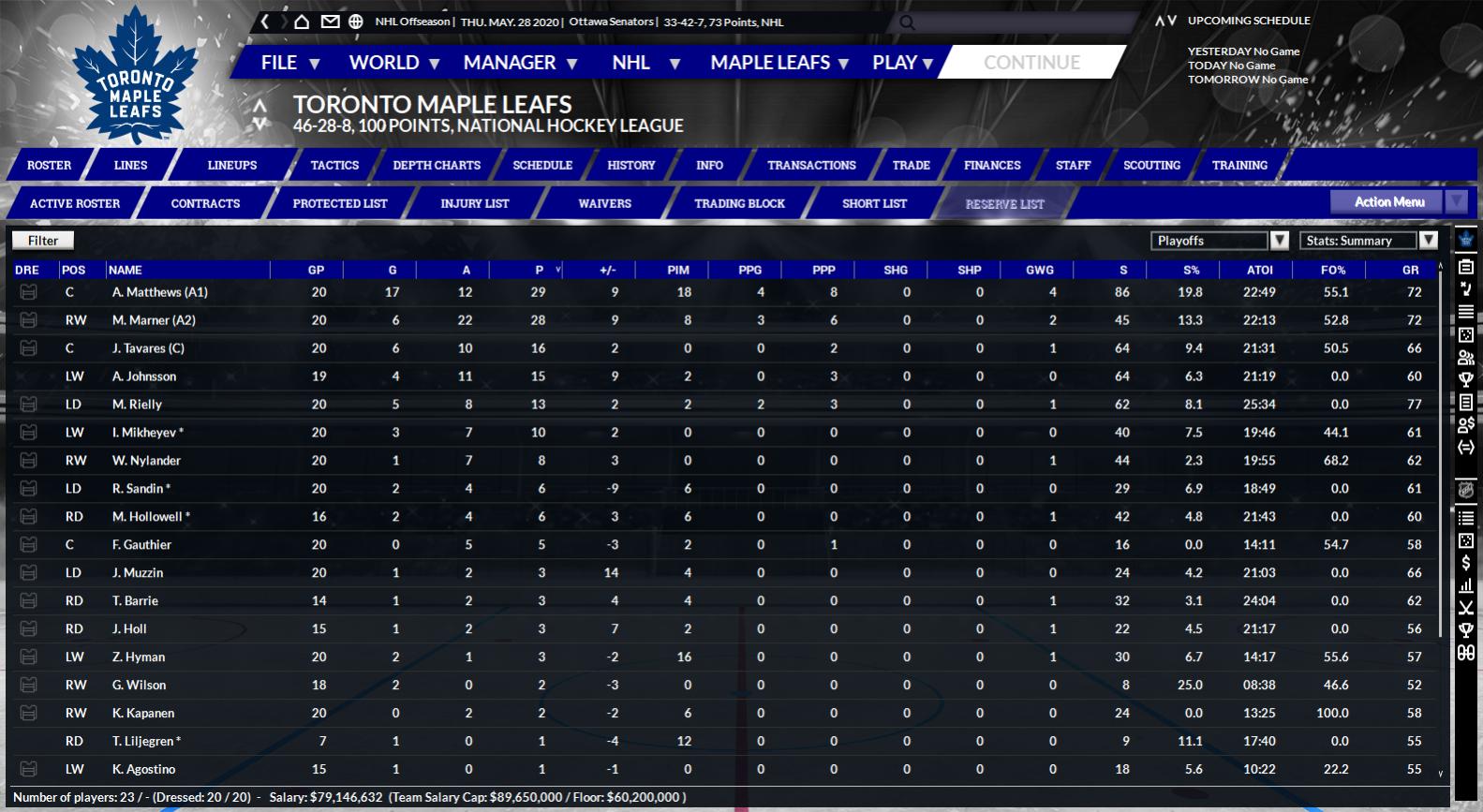The width and height of the screenshot is (1483, 812).
Task: Sort table by the ATOI column header
Action: [x=1260, y=270]
